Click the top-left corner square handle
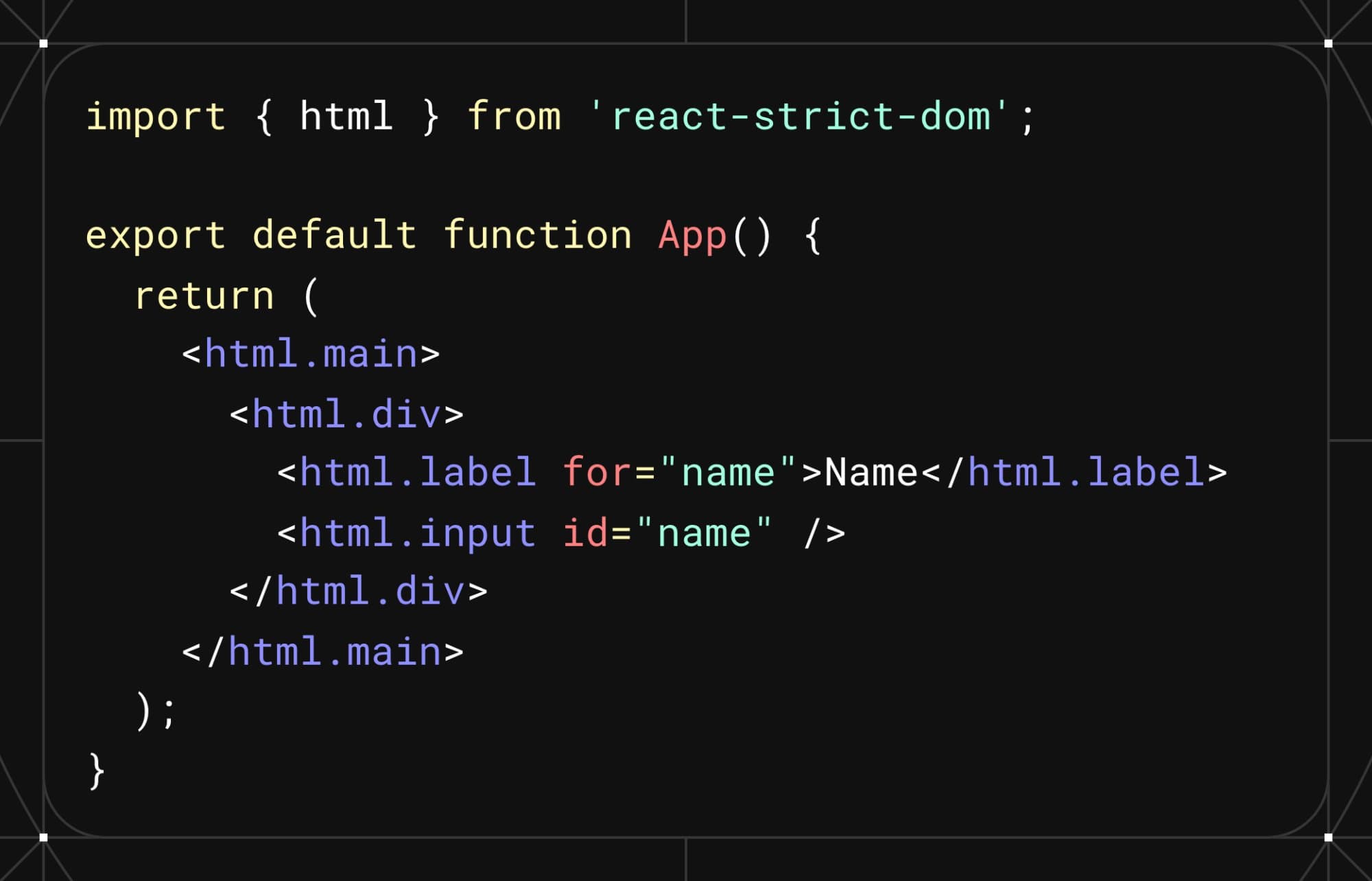 (44, 43)
